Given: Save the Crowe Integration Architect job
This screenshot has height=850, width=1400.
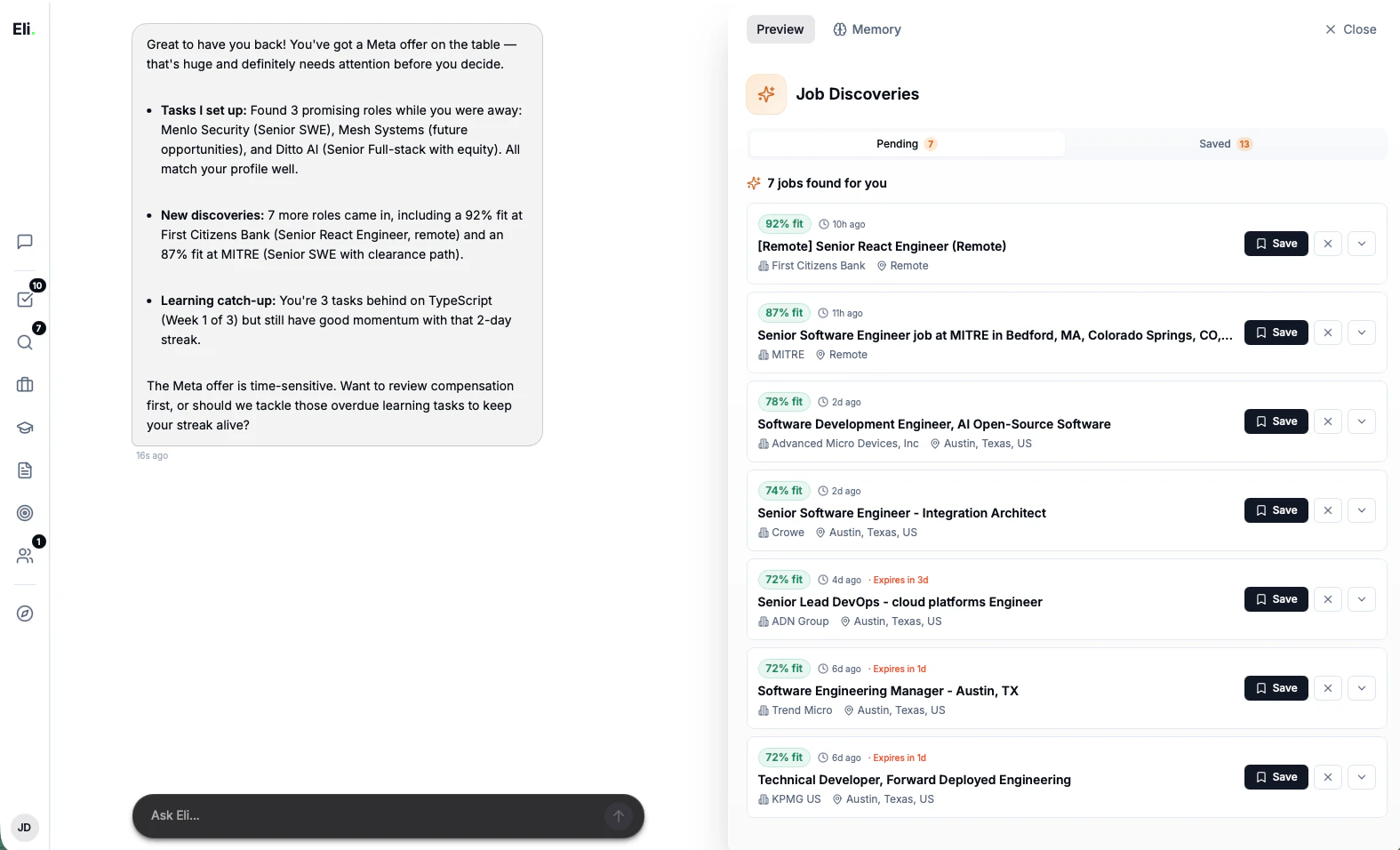Looking at the screenshot, I should [1276, 510].
